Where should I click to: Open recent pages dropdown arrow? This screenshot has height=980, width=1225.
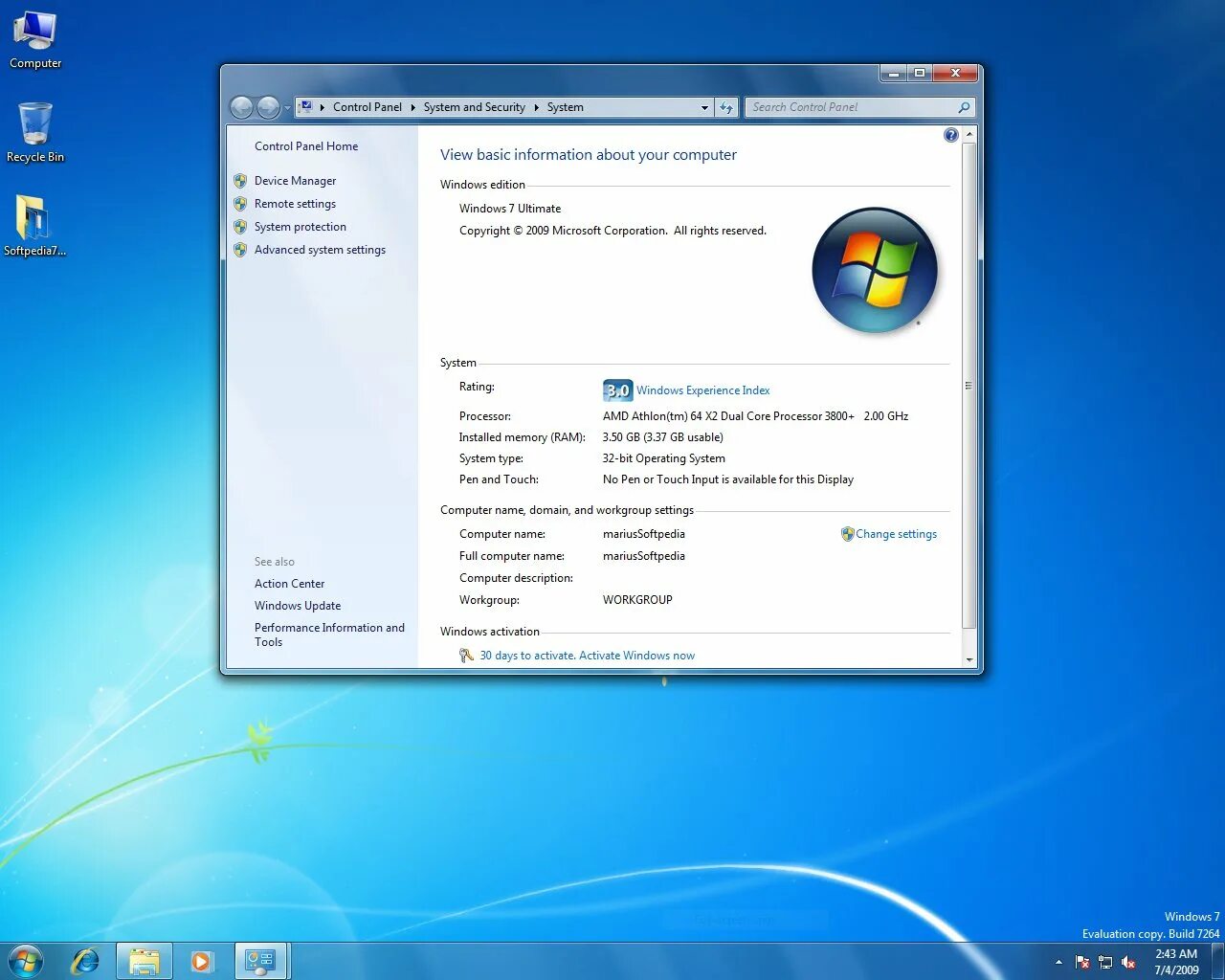pyautogui.click(x=287, y=108)
